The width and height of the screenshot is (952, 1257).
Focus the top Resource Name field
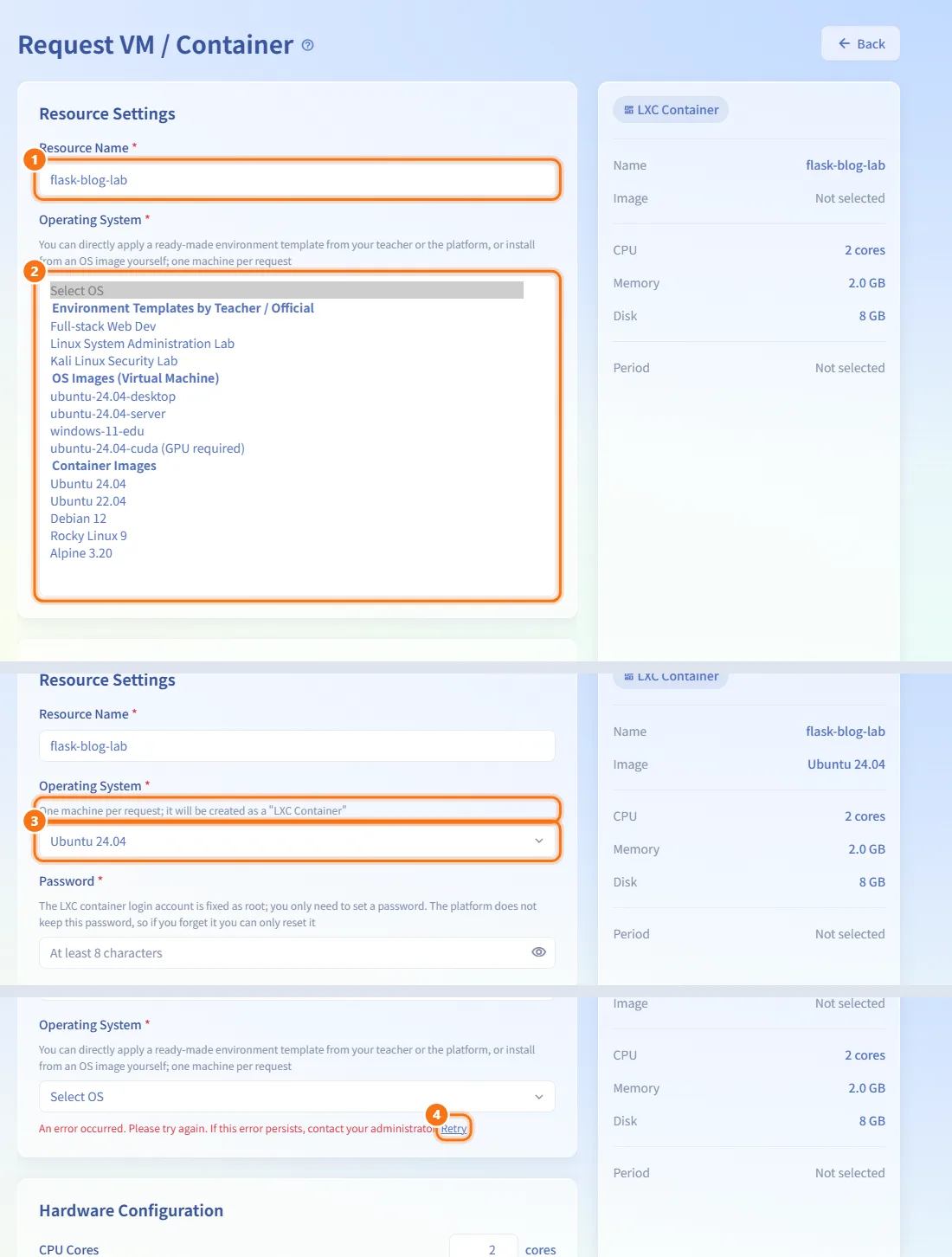[297, 180]
